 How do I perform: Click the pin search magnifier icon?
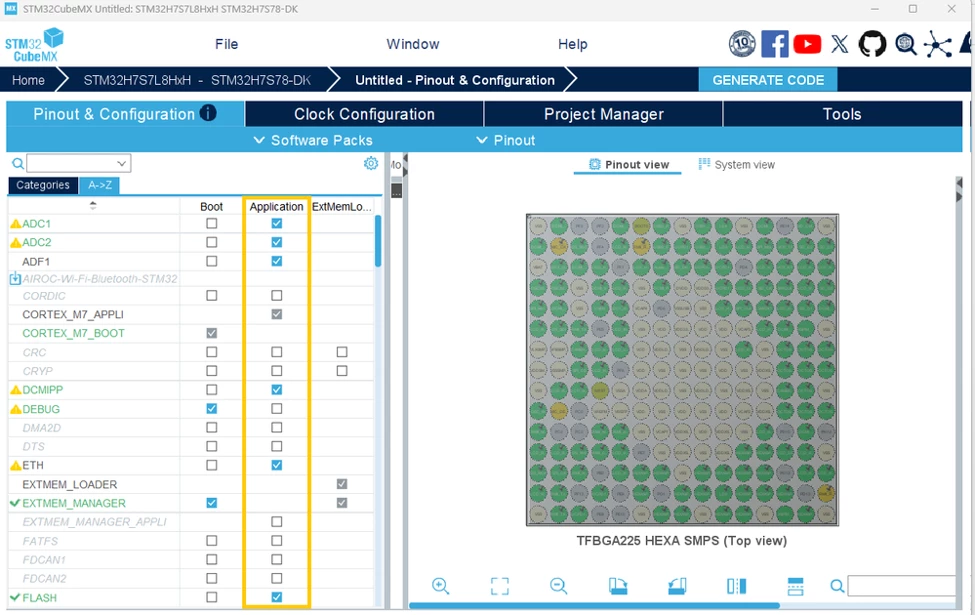tap(837, 586)
